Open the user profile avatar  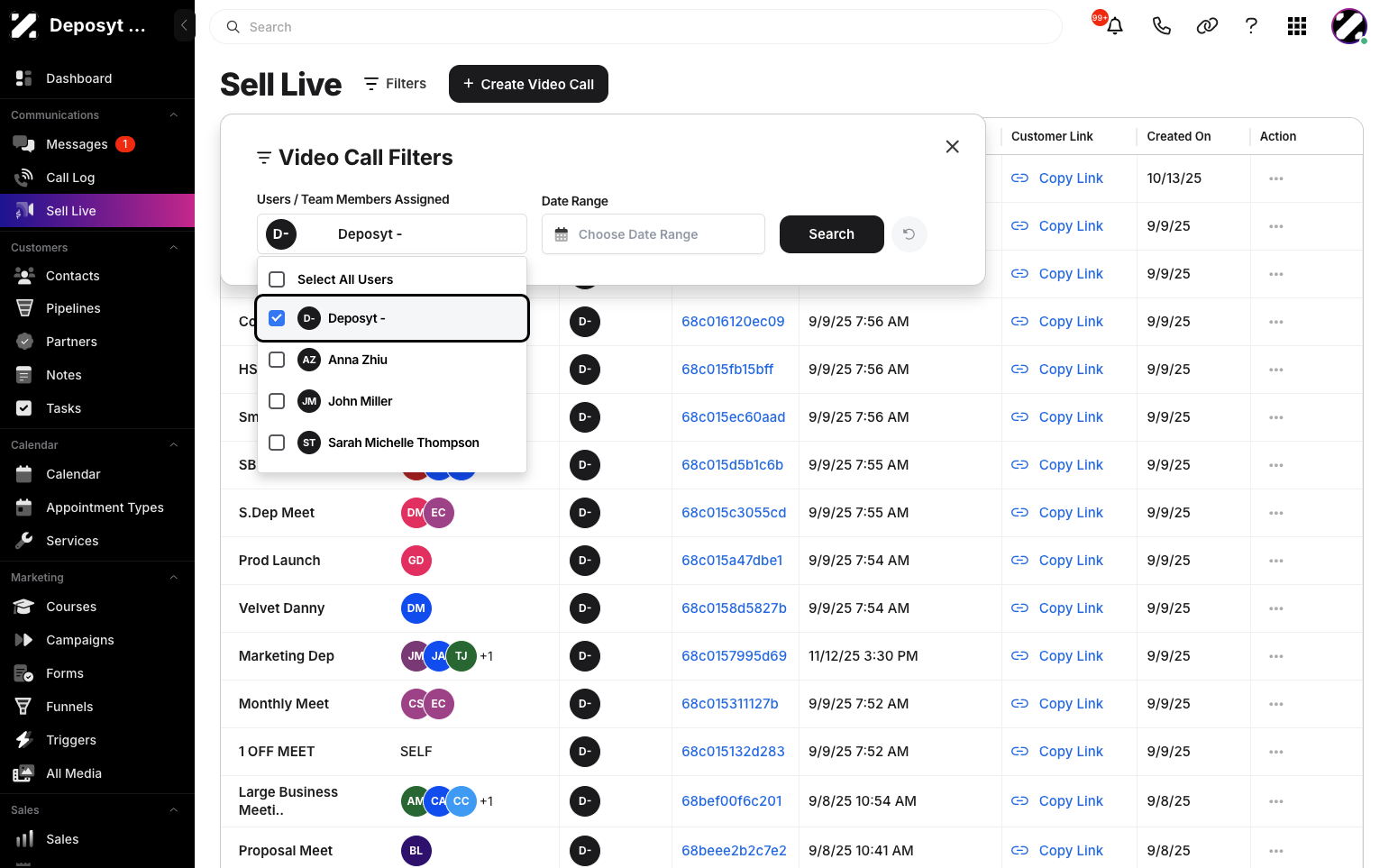pos(1349,26)
